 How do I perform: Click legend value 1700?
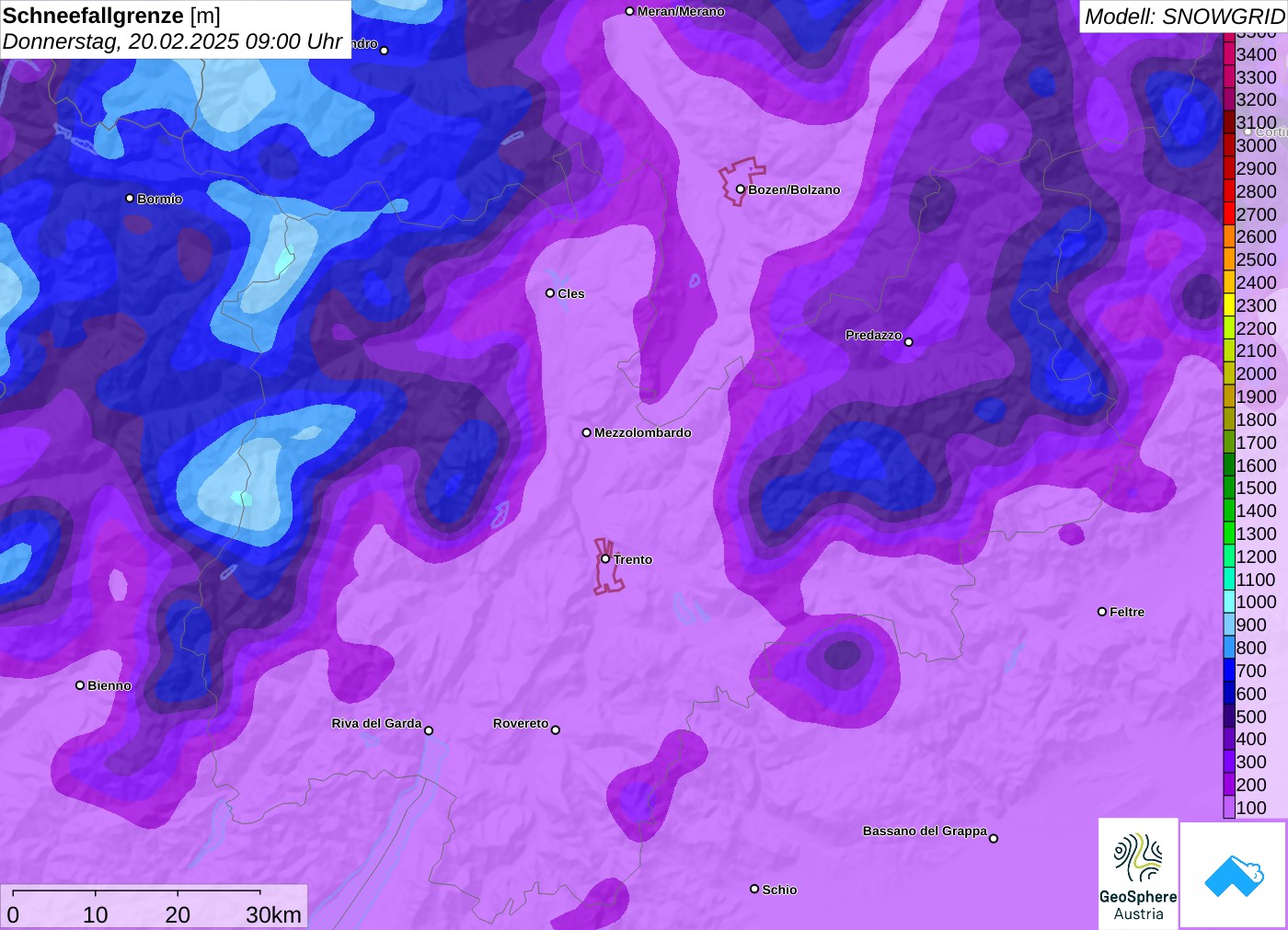(1257, 442)
